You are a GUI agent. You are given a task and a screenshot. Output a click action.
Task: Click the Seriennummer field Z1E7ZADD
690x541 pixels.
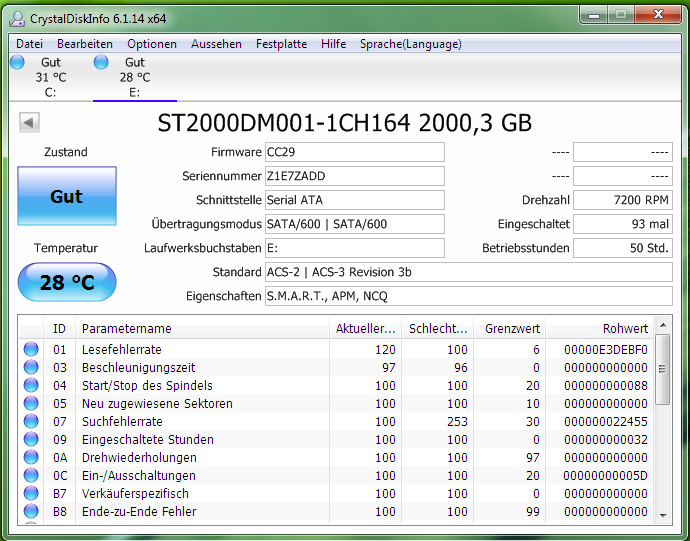coord(355,176)
